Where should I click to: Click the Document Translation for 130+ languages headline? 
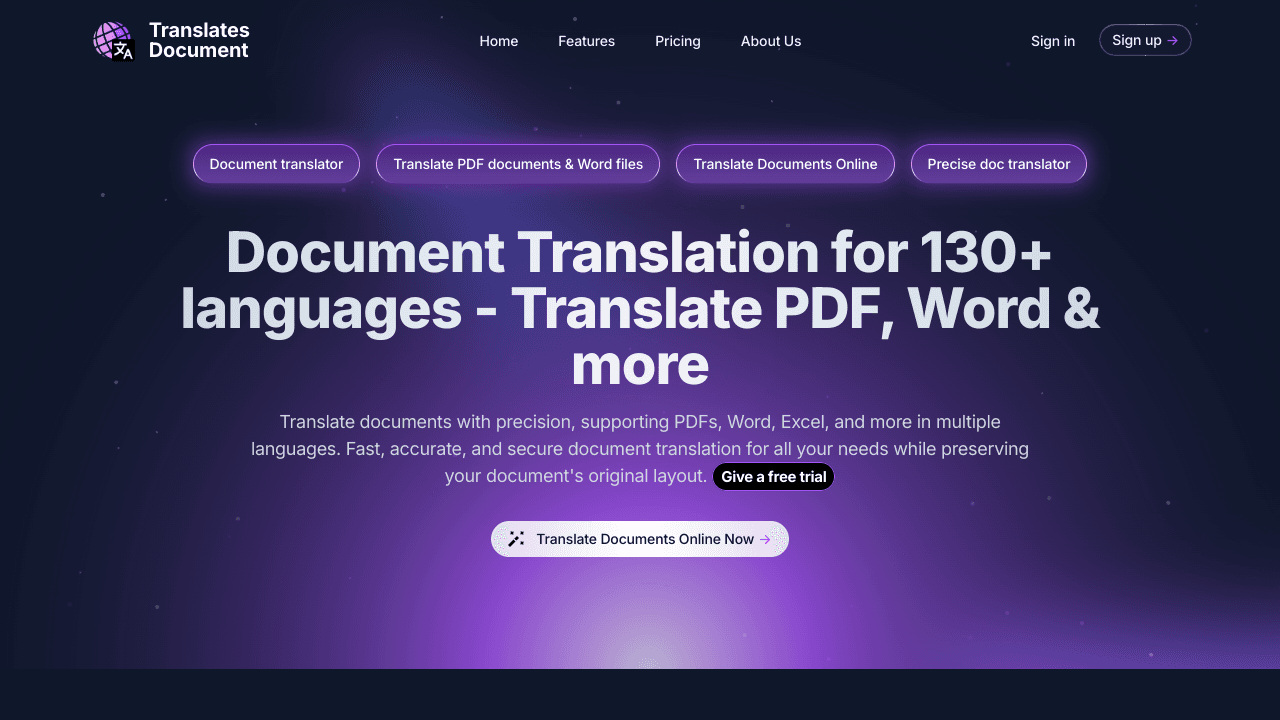[x=640, y=308]
